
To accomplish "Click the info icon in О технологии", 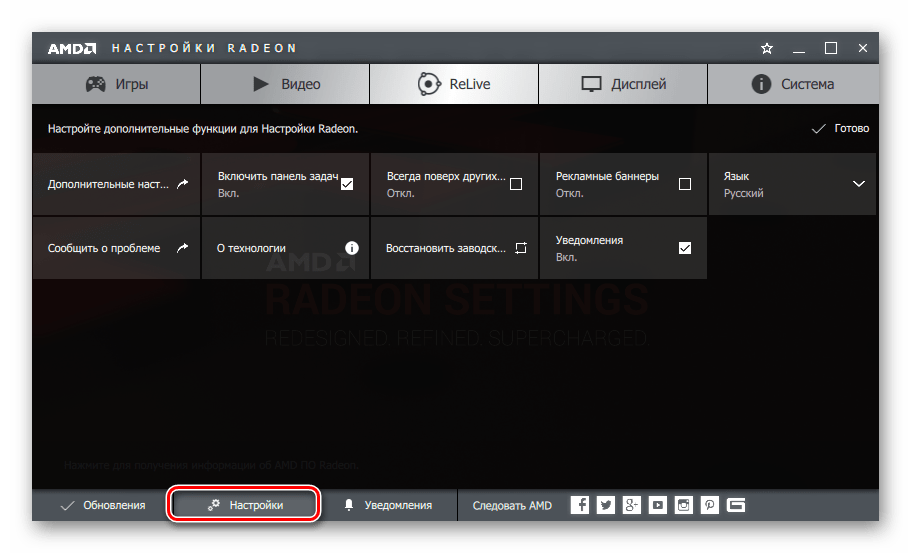I will point(352,248).
